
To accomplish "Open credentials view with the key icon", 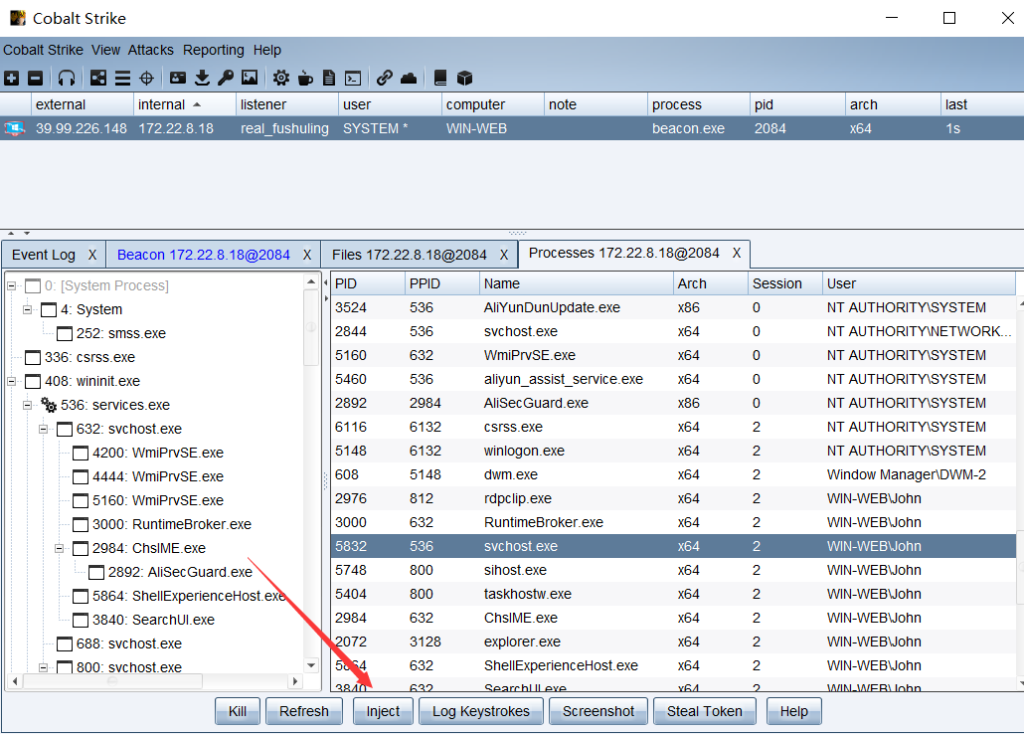I will point(226,78).
